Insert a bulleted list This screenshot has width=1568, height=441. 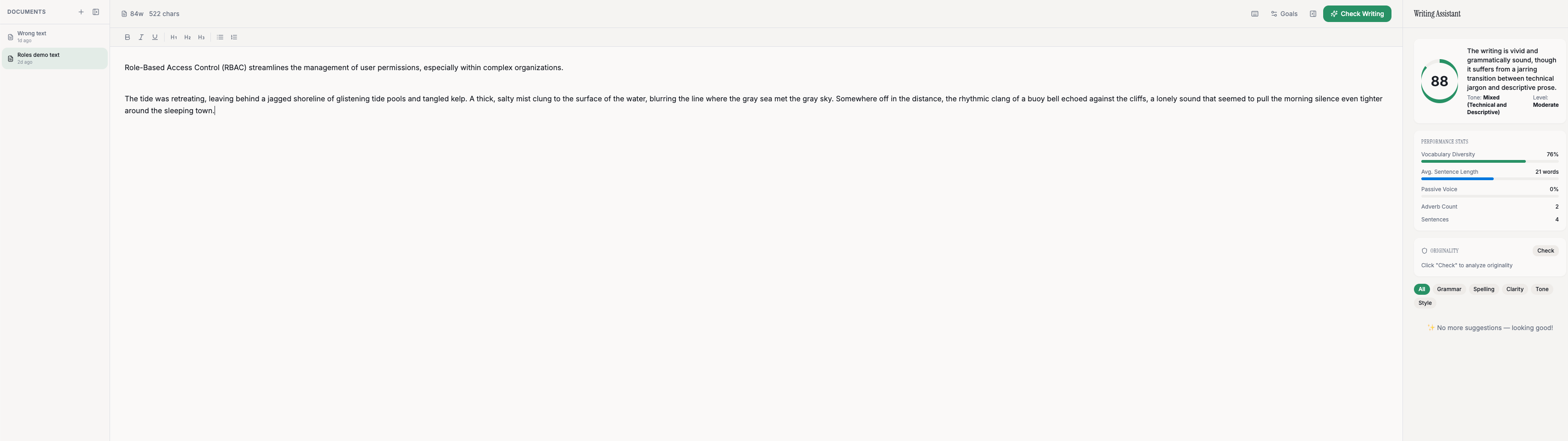pos(221,37)
